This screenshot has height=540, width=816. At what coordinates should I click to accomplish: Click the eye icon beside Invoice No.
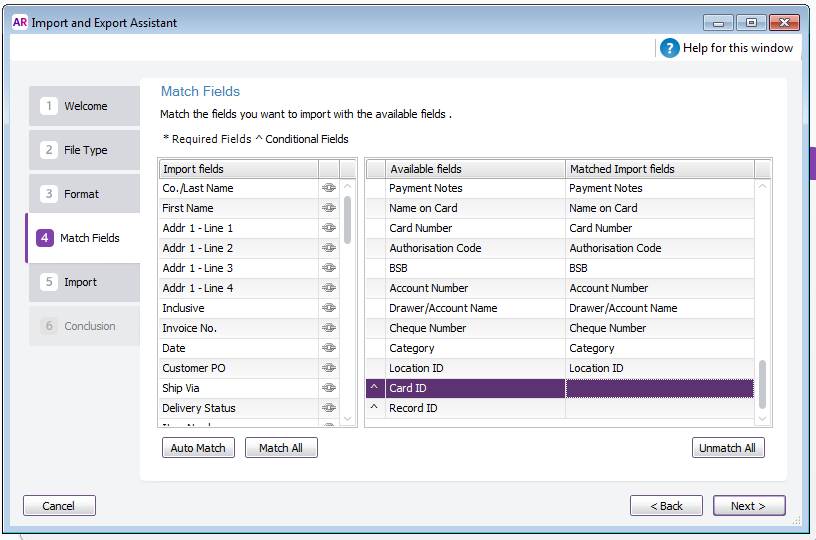point(329,328)
